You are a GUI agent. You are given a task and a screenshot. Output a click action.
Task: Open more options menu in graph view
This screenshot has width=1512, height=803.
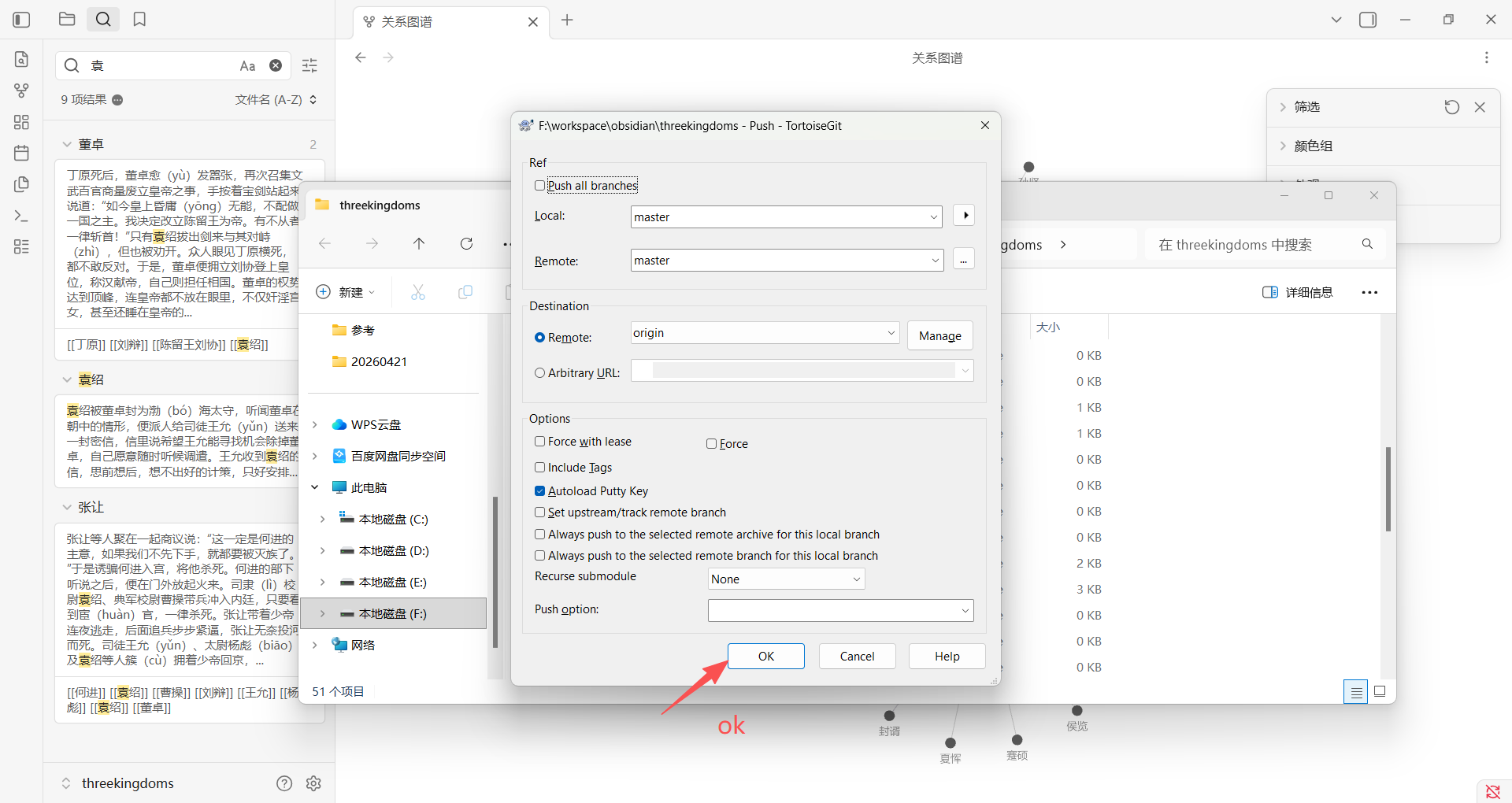click(1486, 57)
